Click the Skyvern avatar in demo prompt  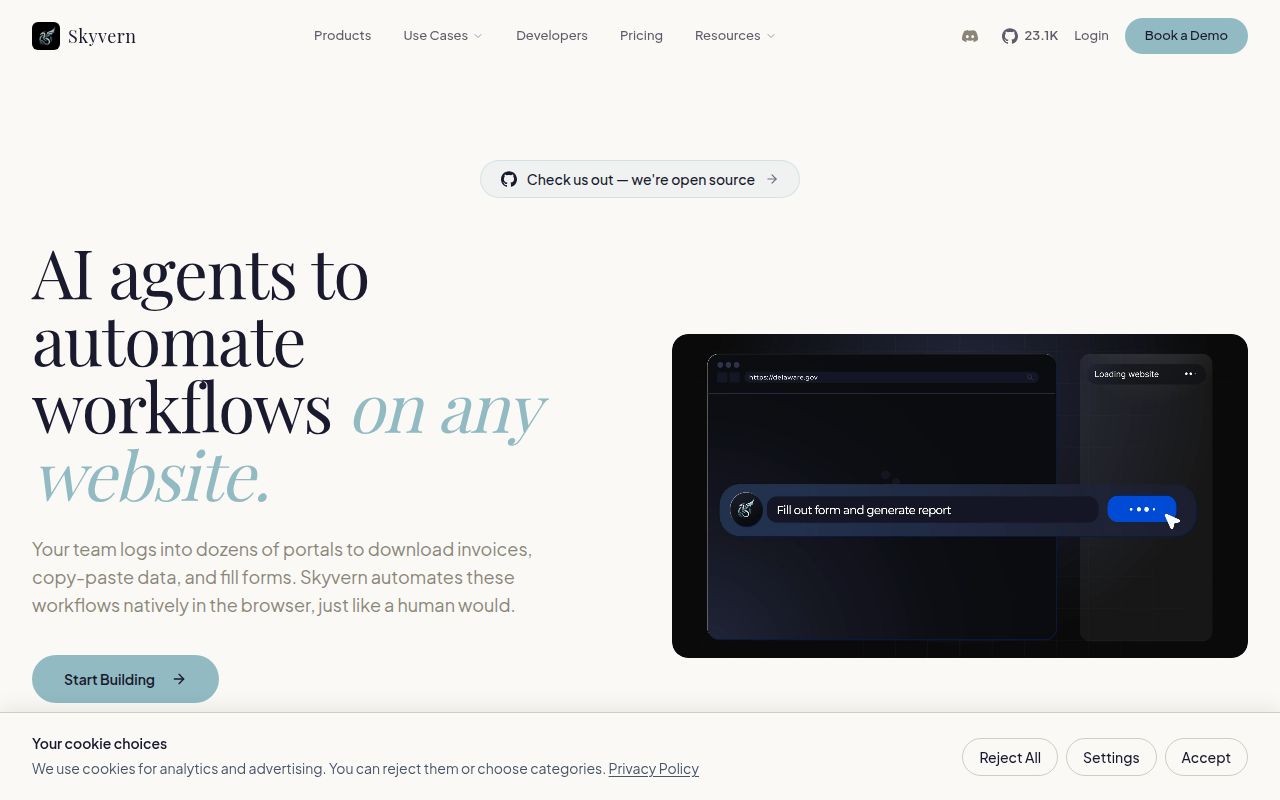pos(745,510)
